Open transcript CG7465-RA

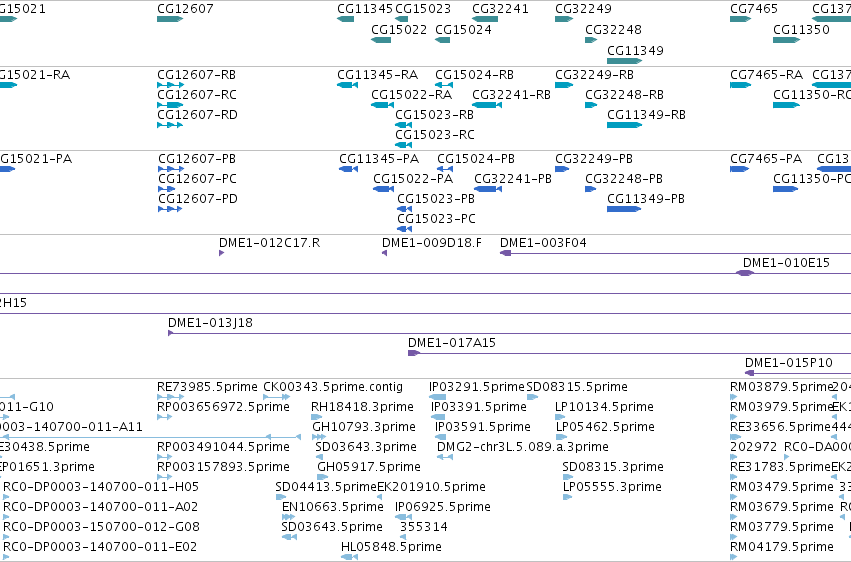coord(766,74)
